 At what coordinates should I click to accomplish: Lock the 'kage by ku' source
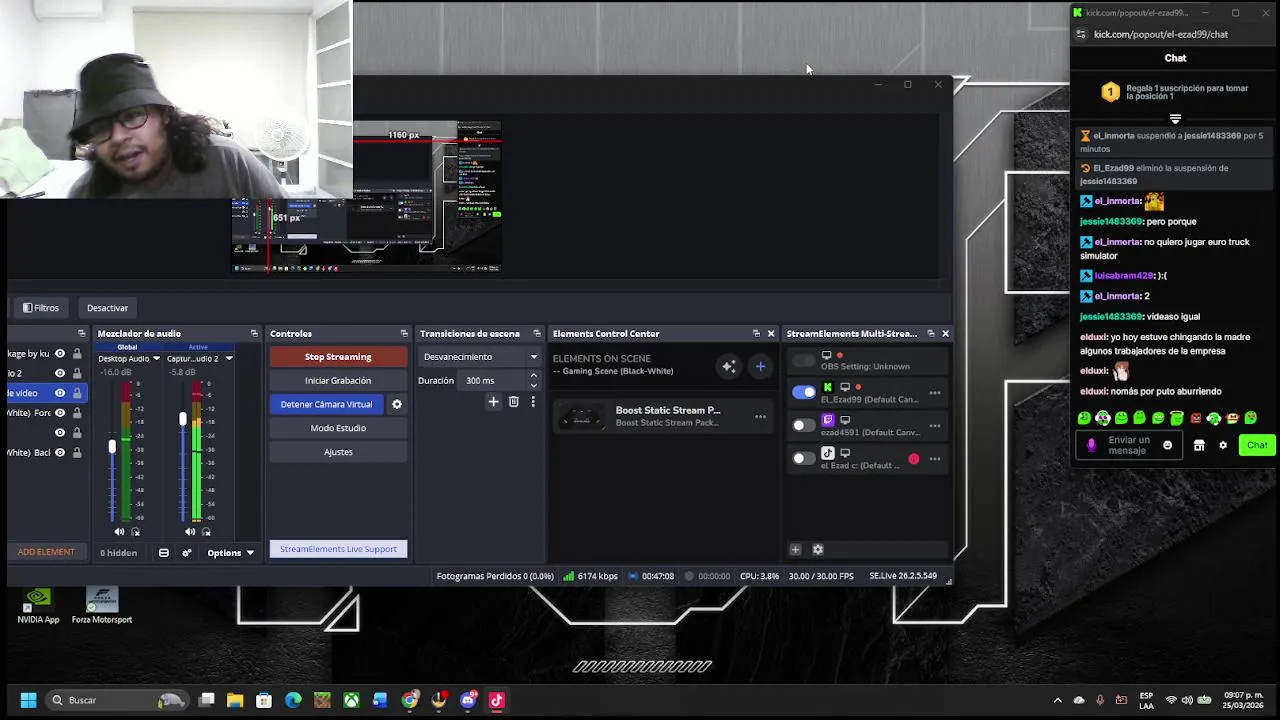tap(76, 353)
